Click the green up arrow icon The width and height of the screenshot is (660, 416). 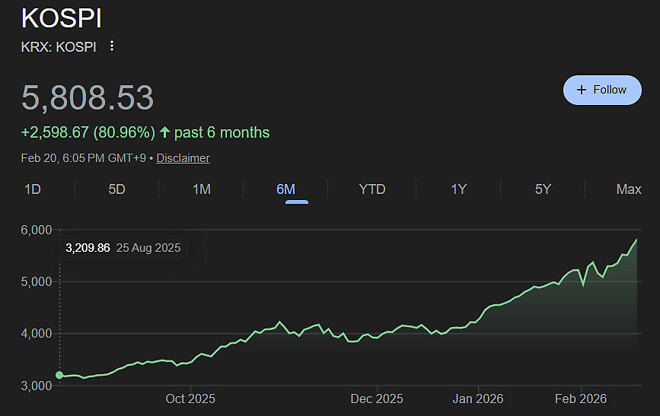click(x=165, y=132)
